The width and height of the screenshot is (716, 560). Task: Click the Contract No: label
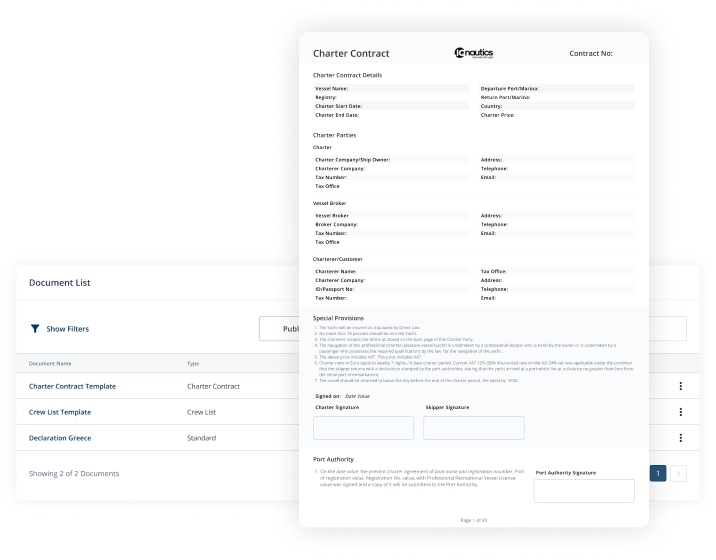pos(590,53)
